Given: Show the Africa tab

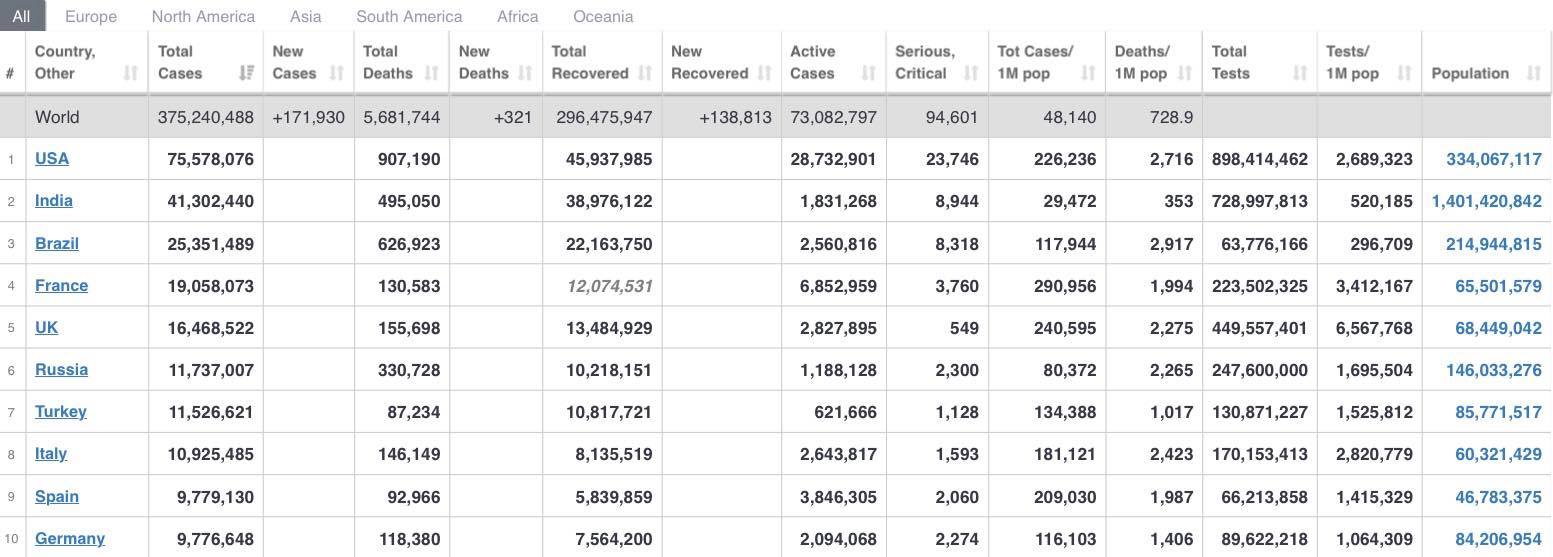Looking at the screenshot, I should tap(517, 16).
